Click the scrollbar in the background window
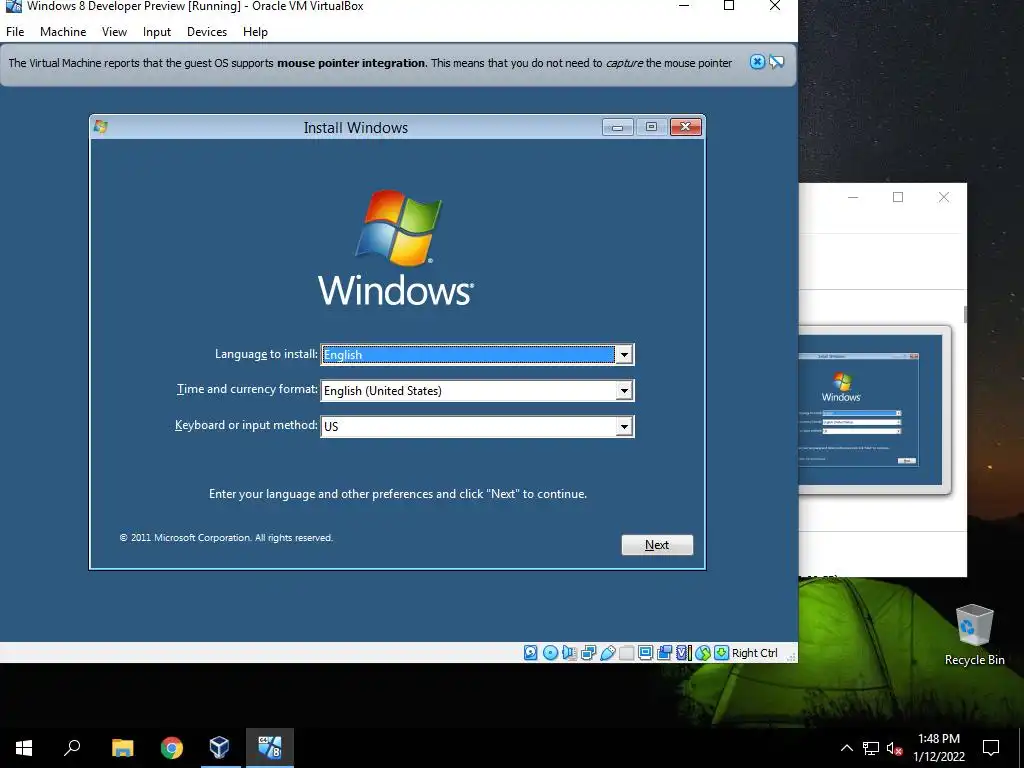Screen dimensions: 1024x768 pyautogui.click(x=965, y=313)
